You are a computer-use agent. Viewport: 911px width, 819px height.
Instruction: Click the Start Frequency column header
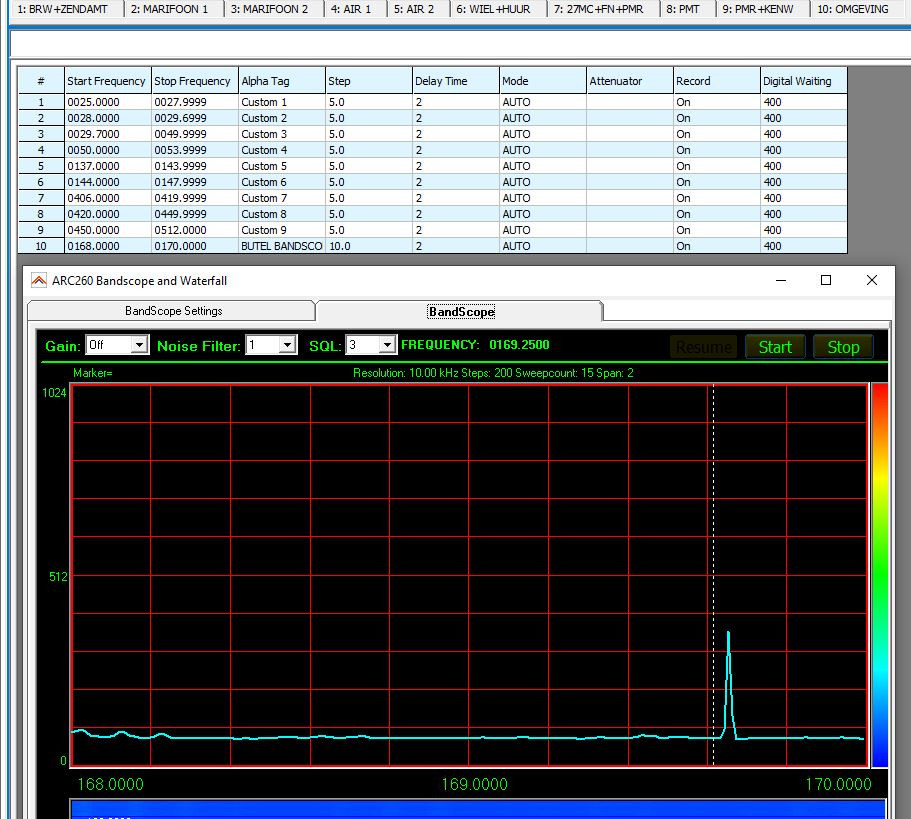[x=107, y=81]
